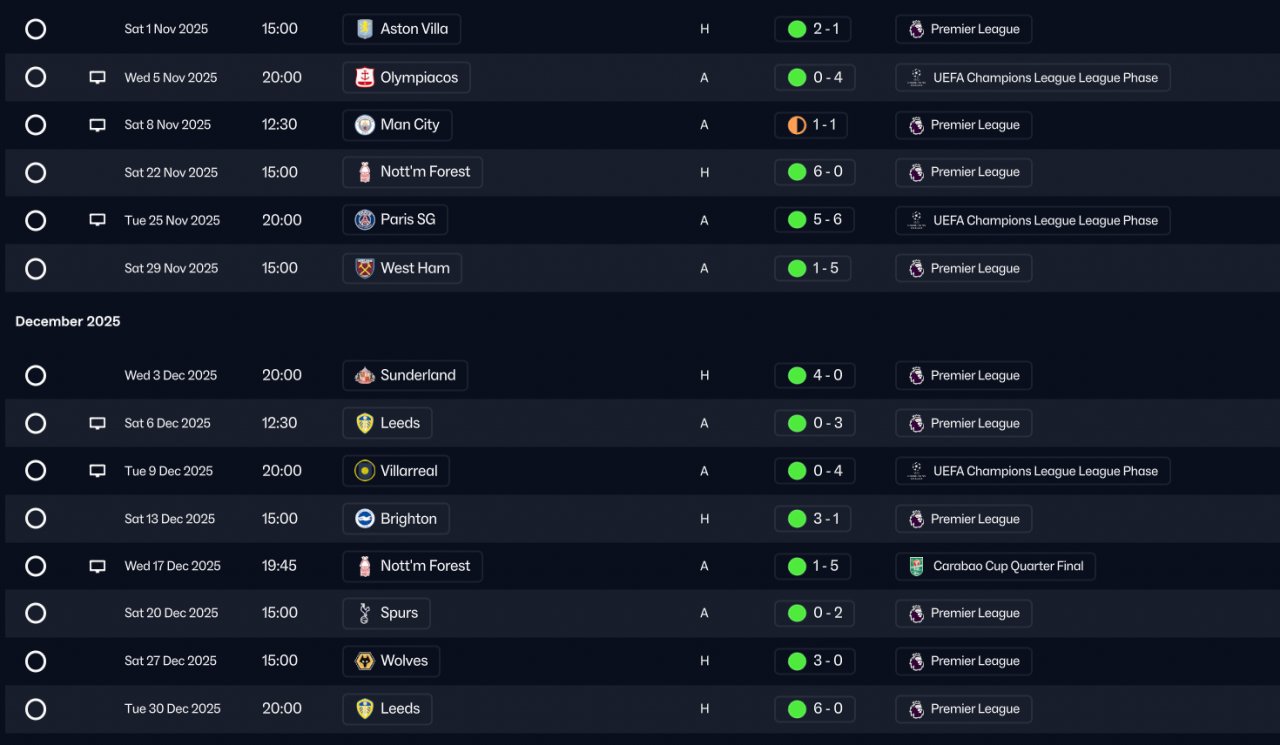Click the Spurs club badge
The image size is (1280, 745).
coord(365,613)
